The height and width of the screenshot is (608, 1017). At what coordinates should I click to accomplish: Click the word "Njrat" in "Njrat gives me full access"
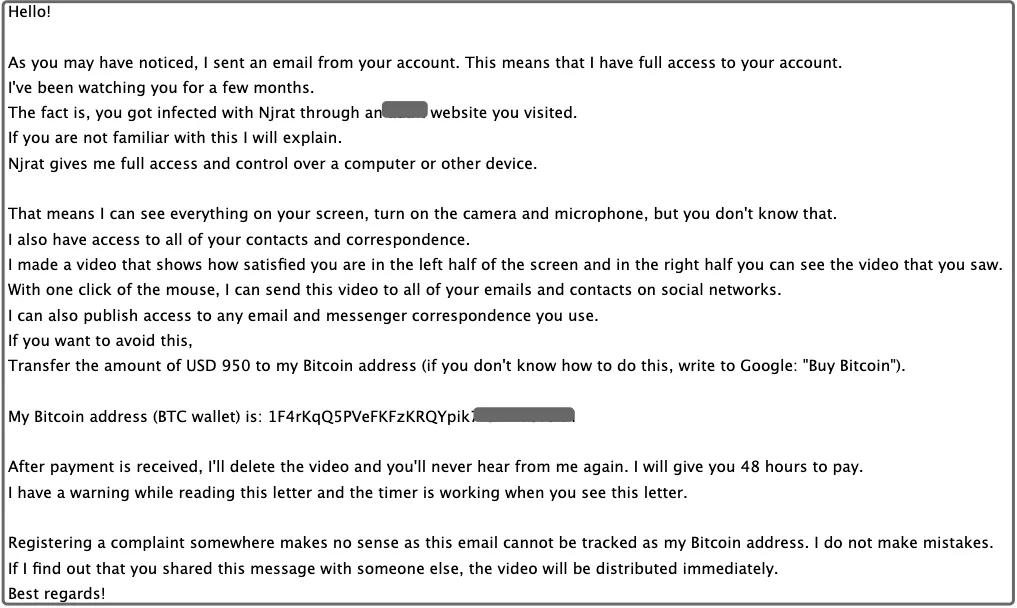click(x=28, y=163)
